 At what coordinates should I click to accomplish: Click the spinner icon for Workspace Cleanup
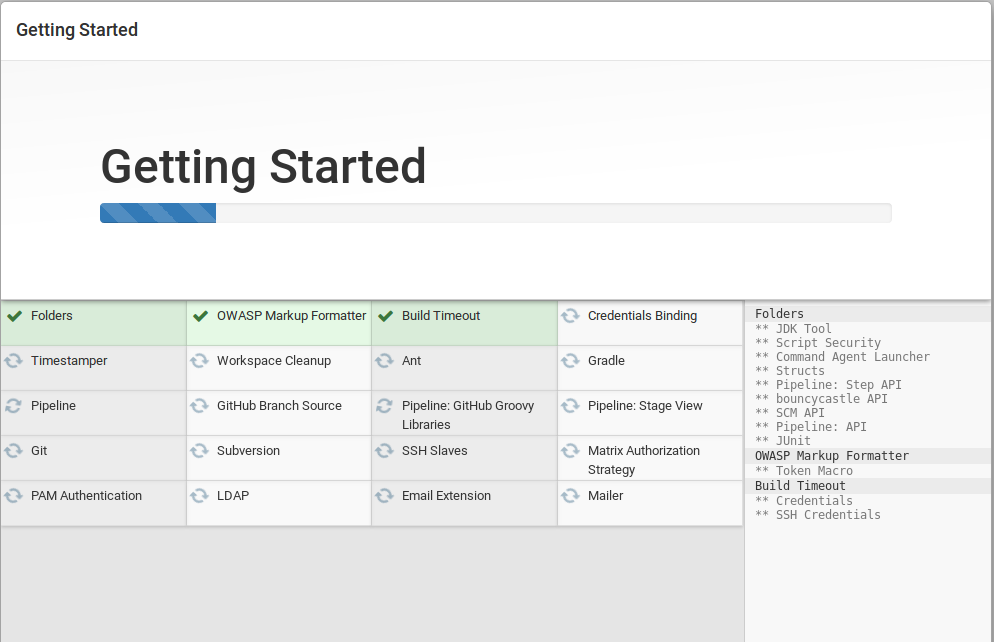tap(200, 361)
